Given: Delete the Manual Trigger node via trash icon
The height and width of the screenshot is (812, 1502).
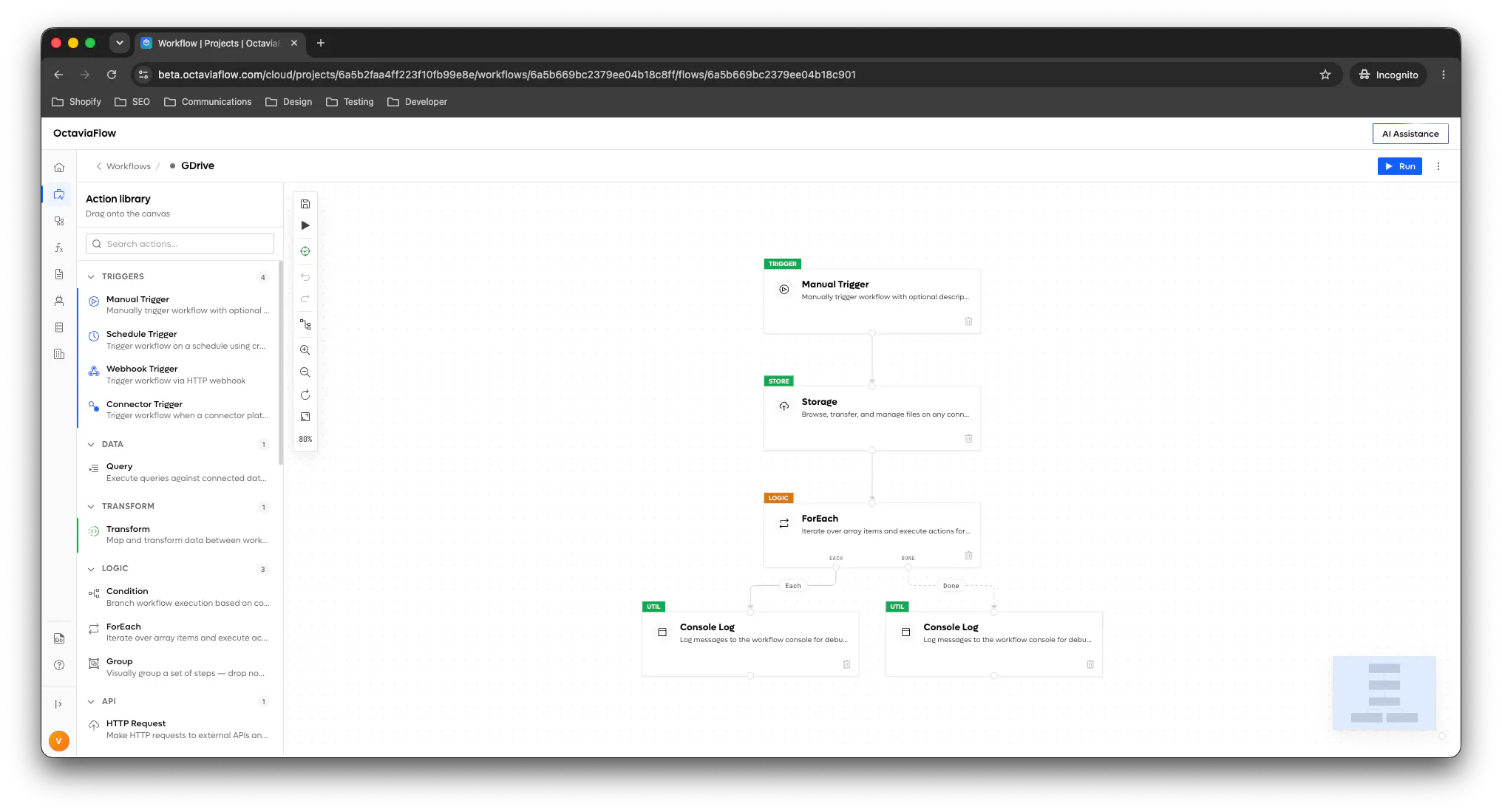Looking at the screenshot, I should [968, 321].
